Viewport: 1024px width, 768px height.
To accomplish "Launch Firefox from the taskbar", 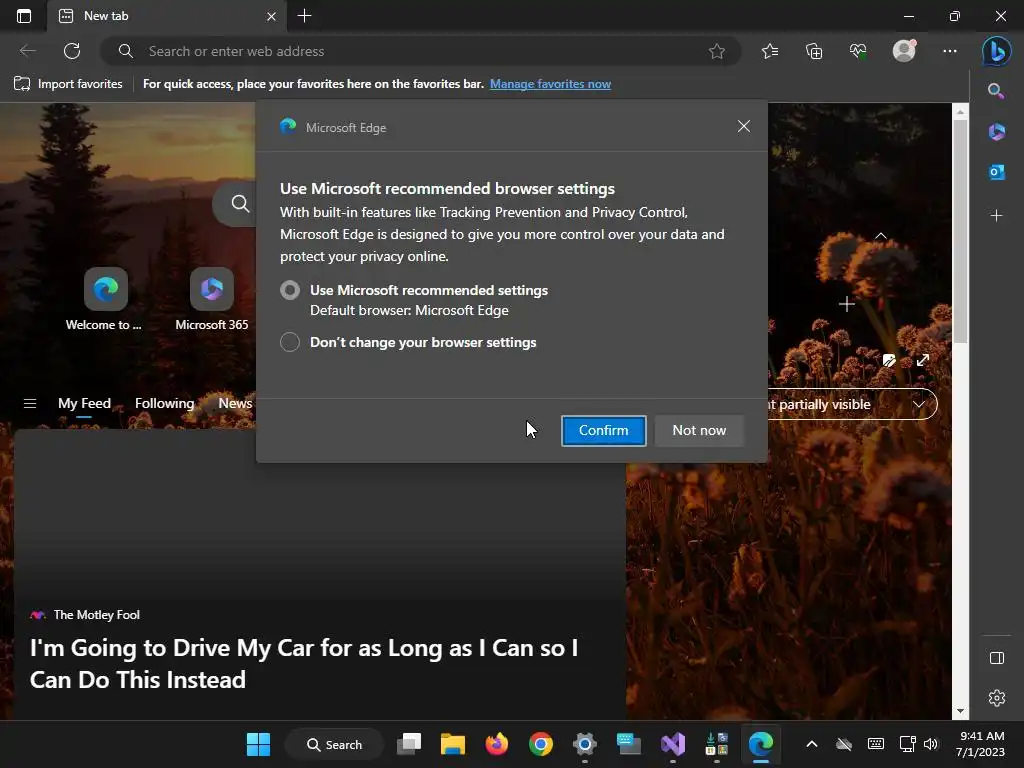I will (496, 744).
